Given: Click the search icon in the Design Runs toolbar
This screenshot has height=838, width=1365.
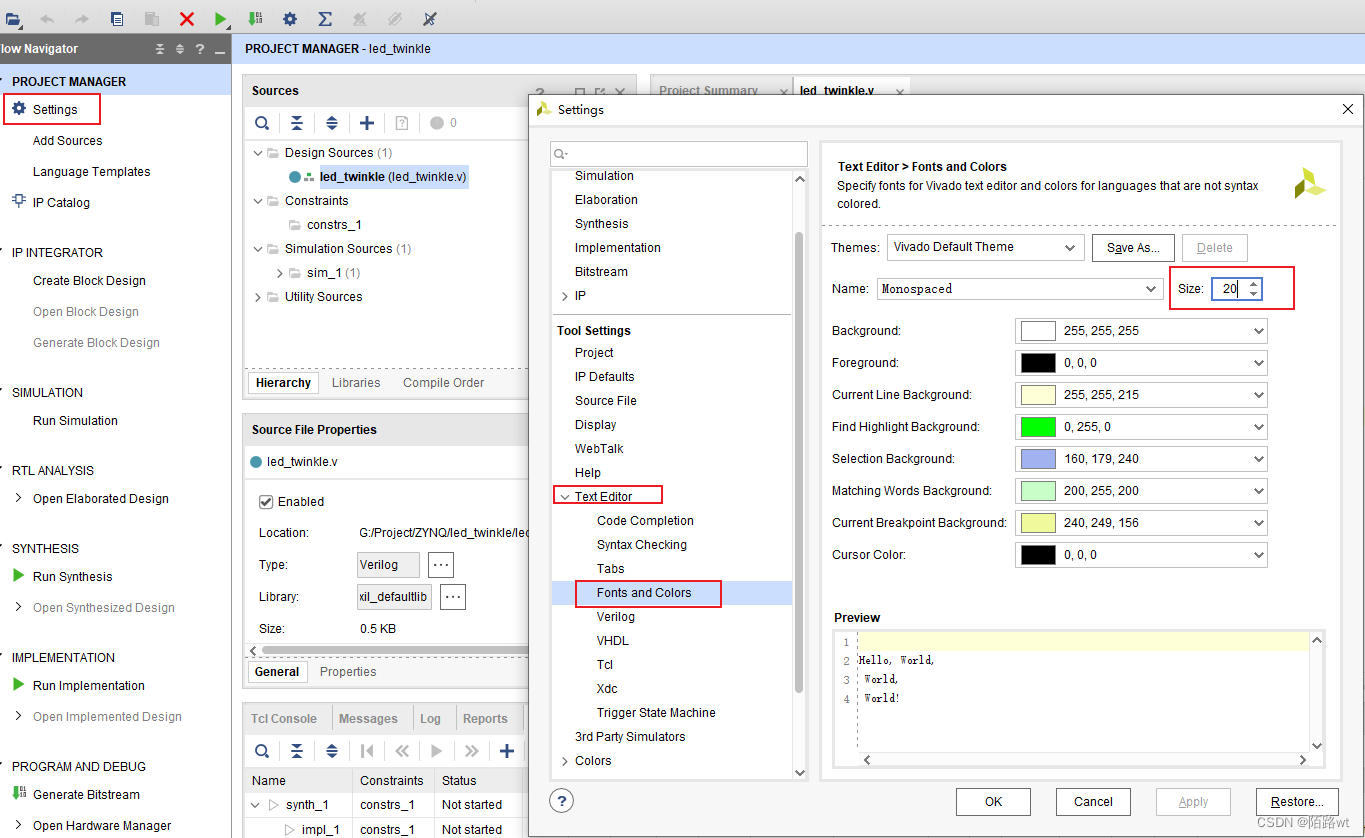Looking at the screenshot, I should 262,751.
